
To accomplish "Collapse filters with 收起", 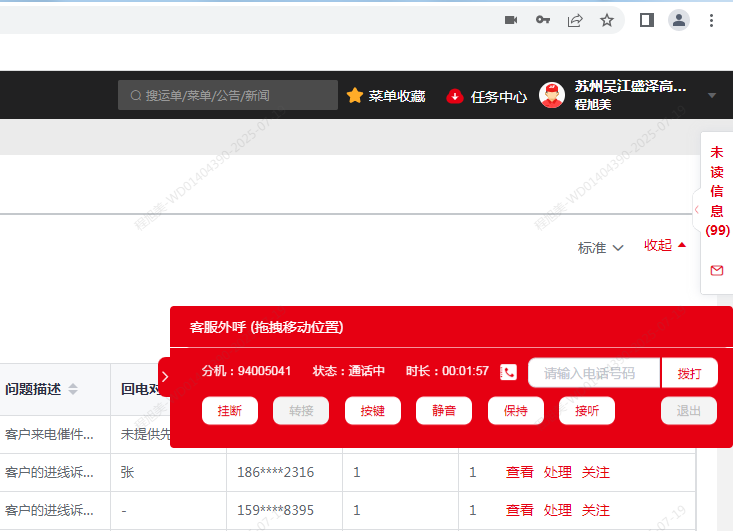I will click(665, 245).
